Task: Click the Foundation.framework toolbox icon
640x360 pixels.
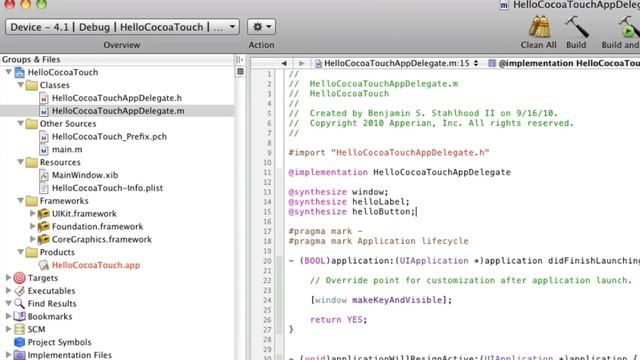Action: coord(43,226)
